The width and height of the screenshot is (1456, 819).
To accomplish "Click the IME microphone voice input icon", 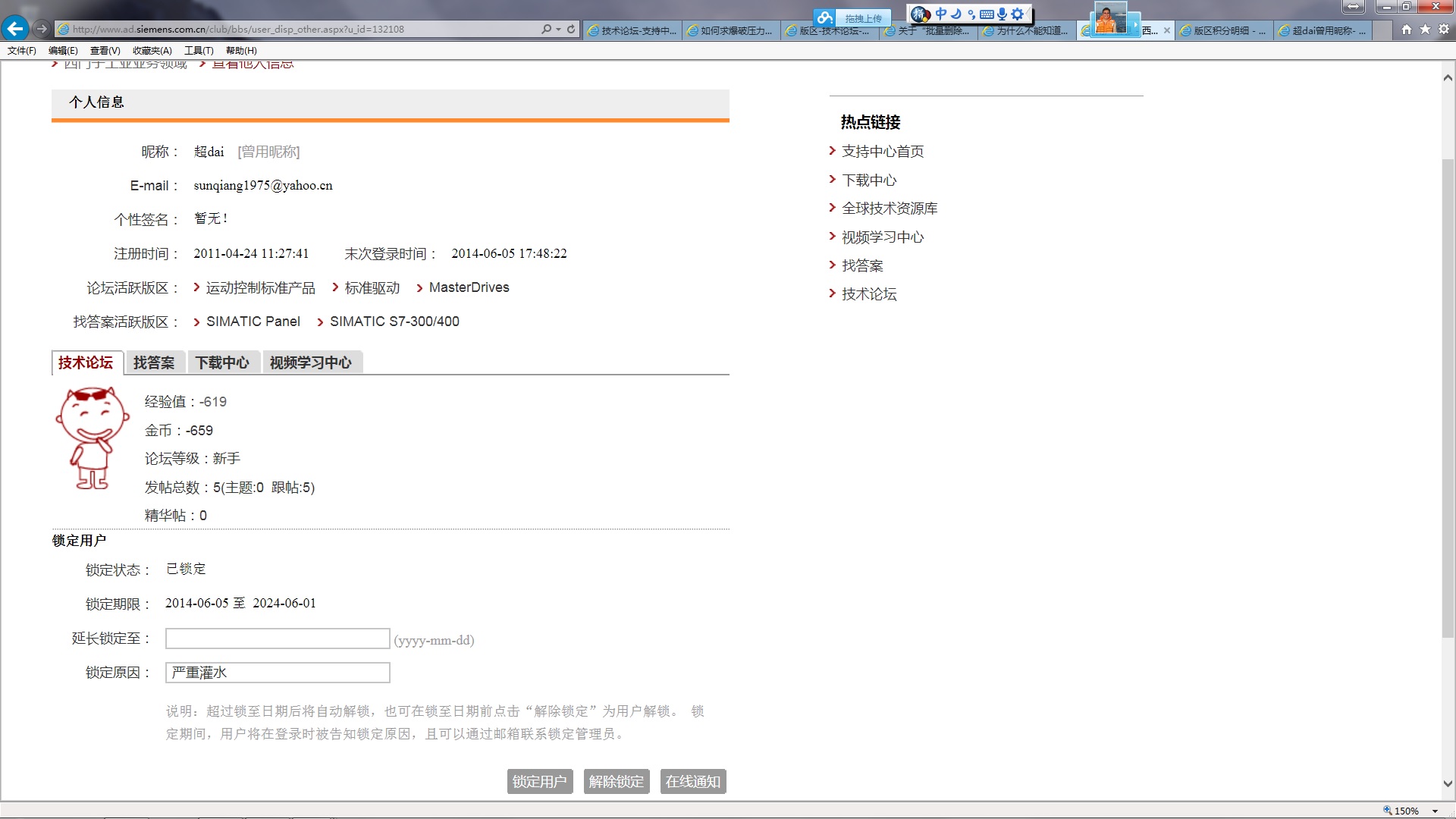I will tap(1002, 14).
